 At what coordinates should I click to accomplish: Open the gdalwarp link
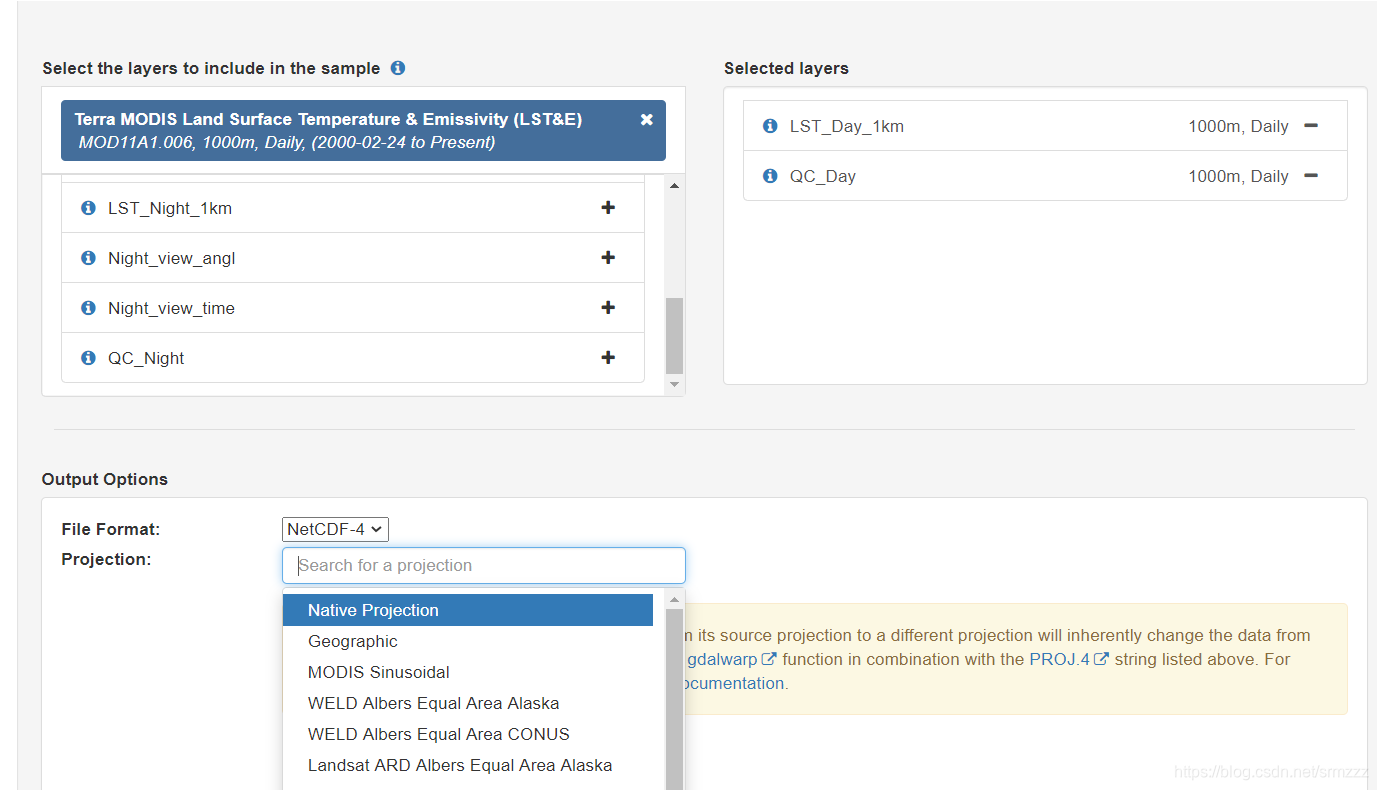point(732,659)
